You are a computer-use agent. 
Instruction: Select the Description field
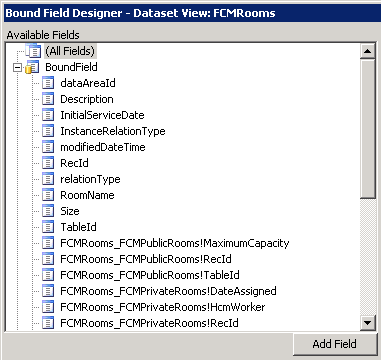[x=87, y=99]
